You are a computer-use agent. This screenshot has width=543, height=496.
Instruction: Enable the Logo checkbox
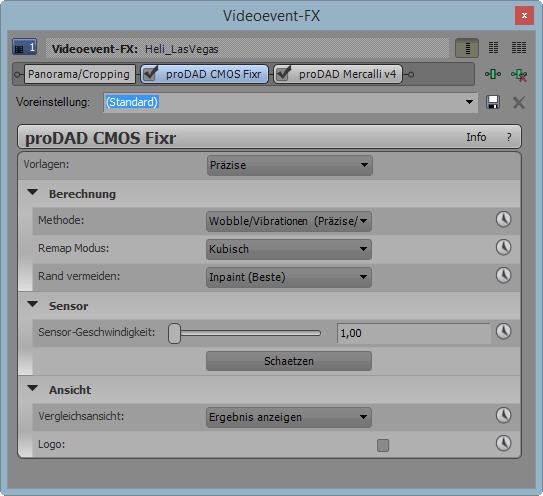383,445
